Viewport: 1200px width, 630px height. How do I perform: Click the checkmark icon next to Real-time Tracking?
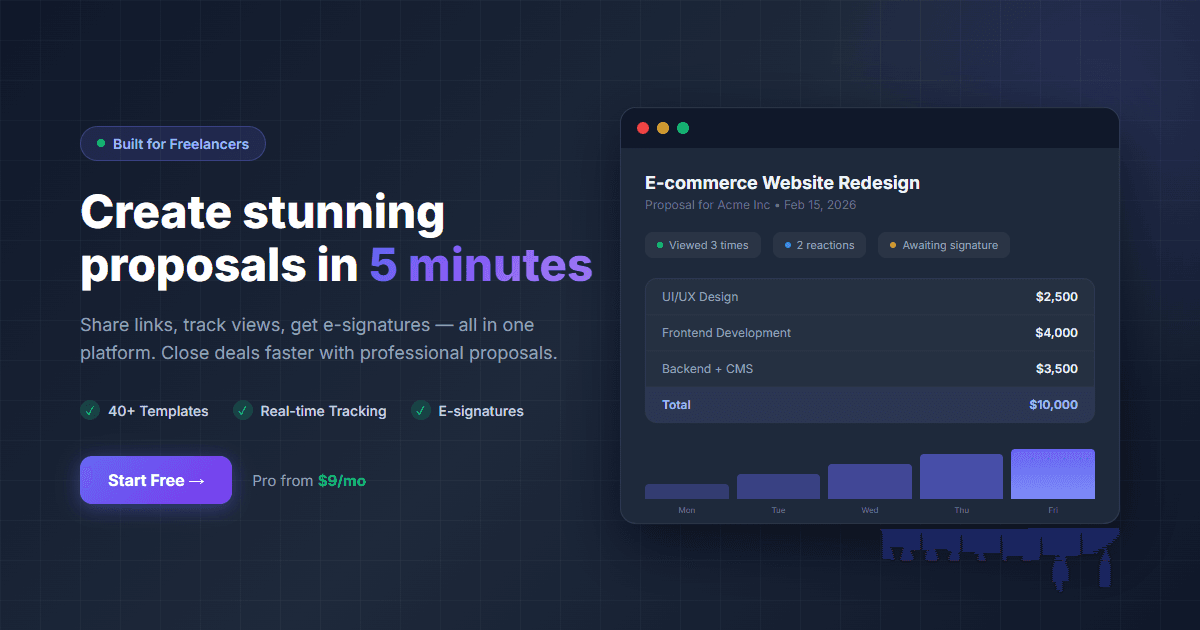click(x=242, y=411)
